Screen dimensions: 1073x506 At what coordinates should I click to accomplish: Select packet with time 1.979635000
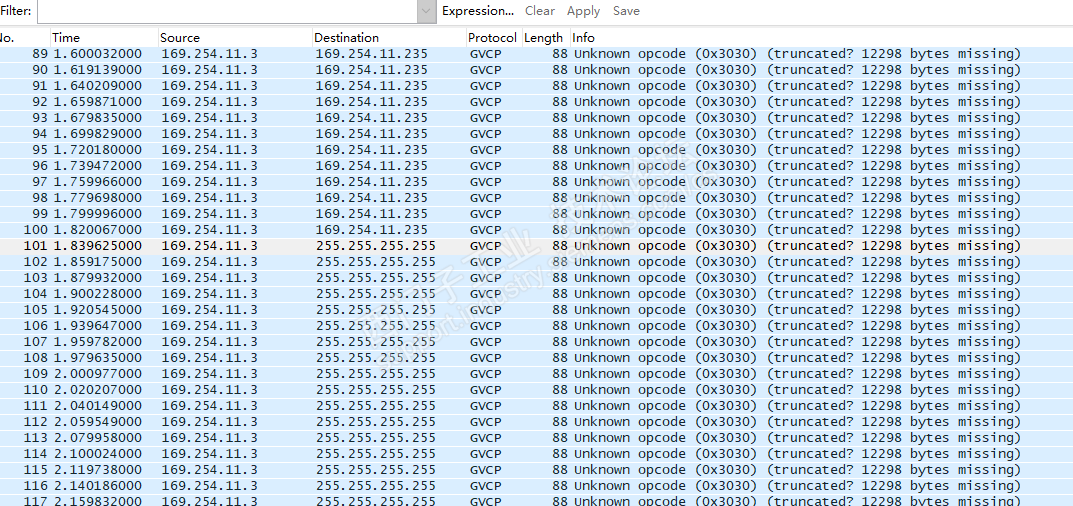tap(536, 357)
